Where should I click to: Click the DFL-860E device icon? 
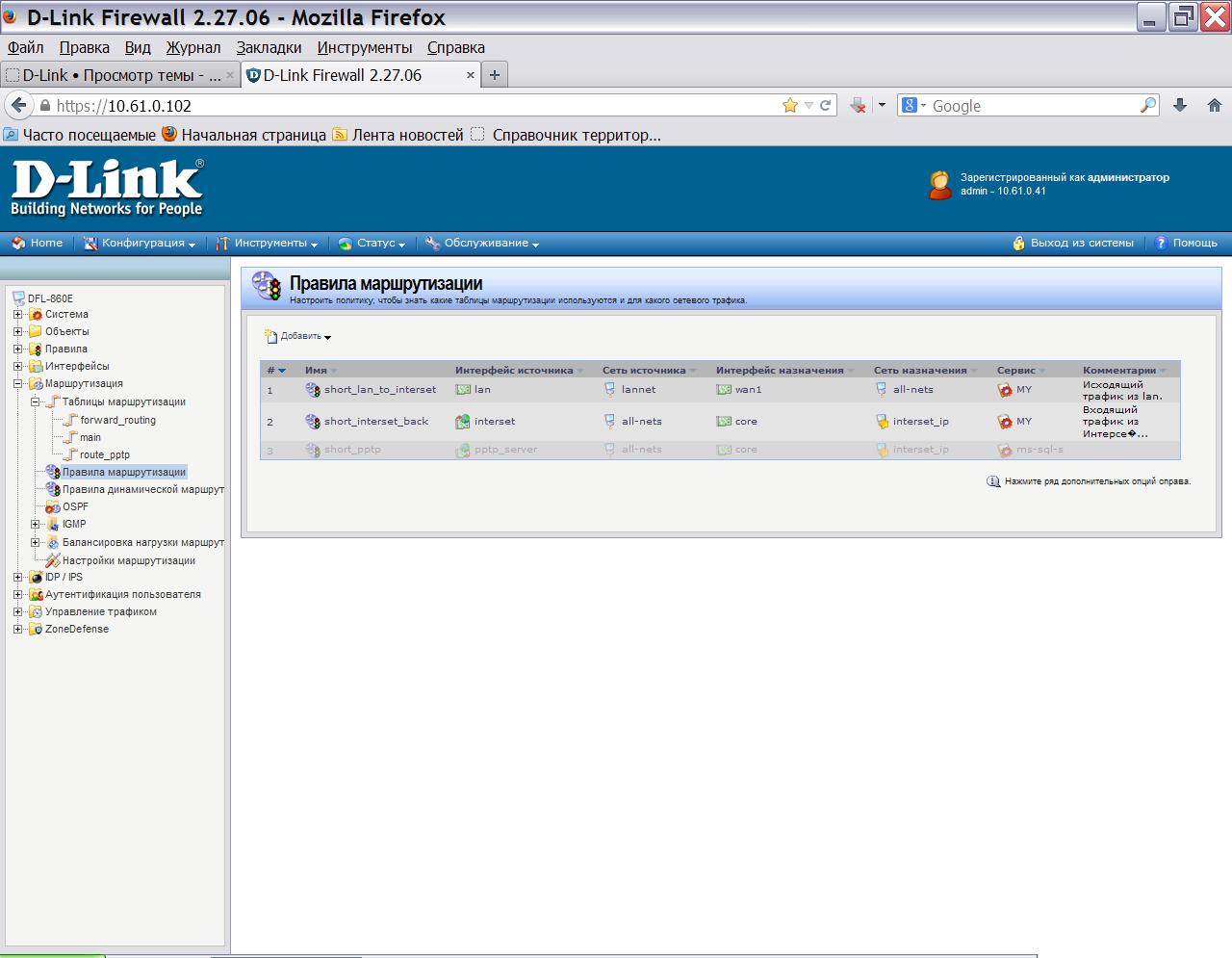click(x=18, y=298)
